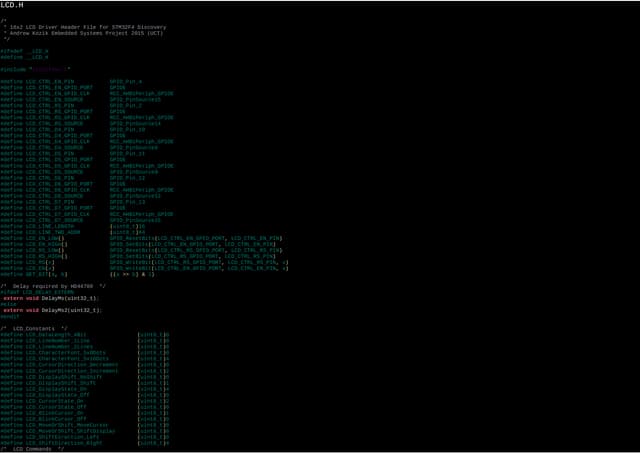
Task: Click the LCD.H file title heading
Action: [x=13, y=5]
